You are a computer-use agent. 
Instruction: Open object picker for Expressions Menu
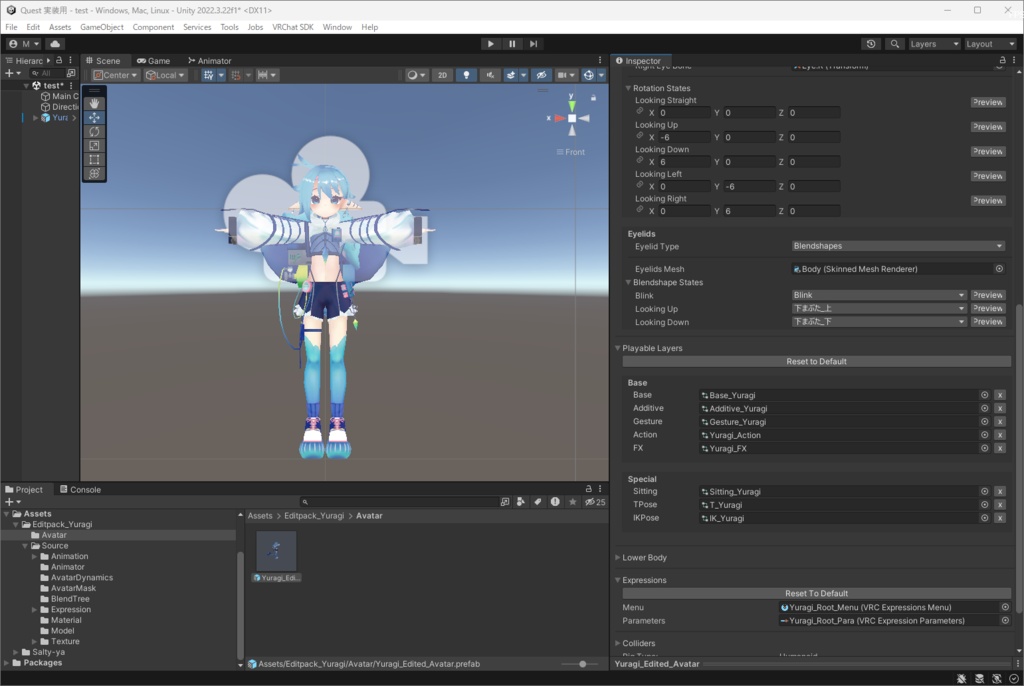1005,607
